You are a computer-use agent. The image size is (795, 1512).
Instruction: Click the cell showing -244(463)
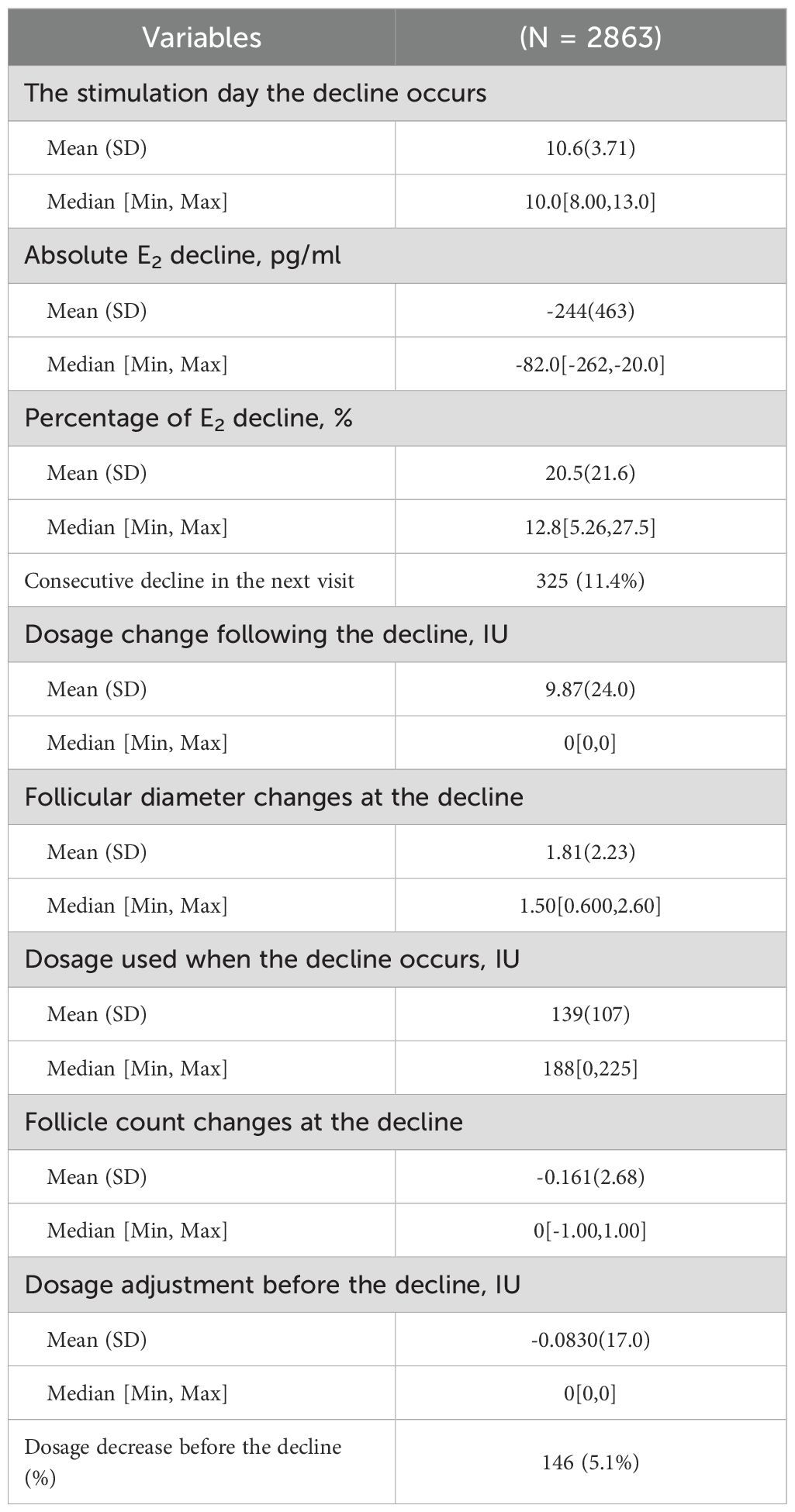point(590,310)
